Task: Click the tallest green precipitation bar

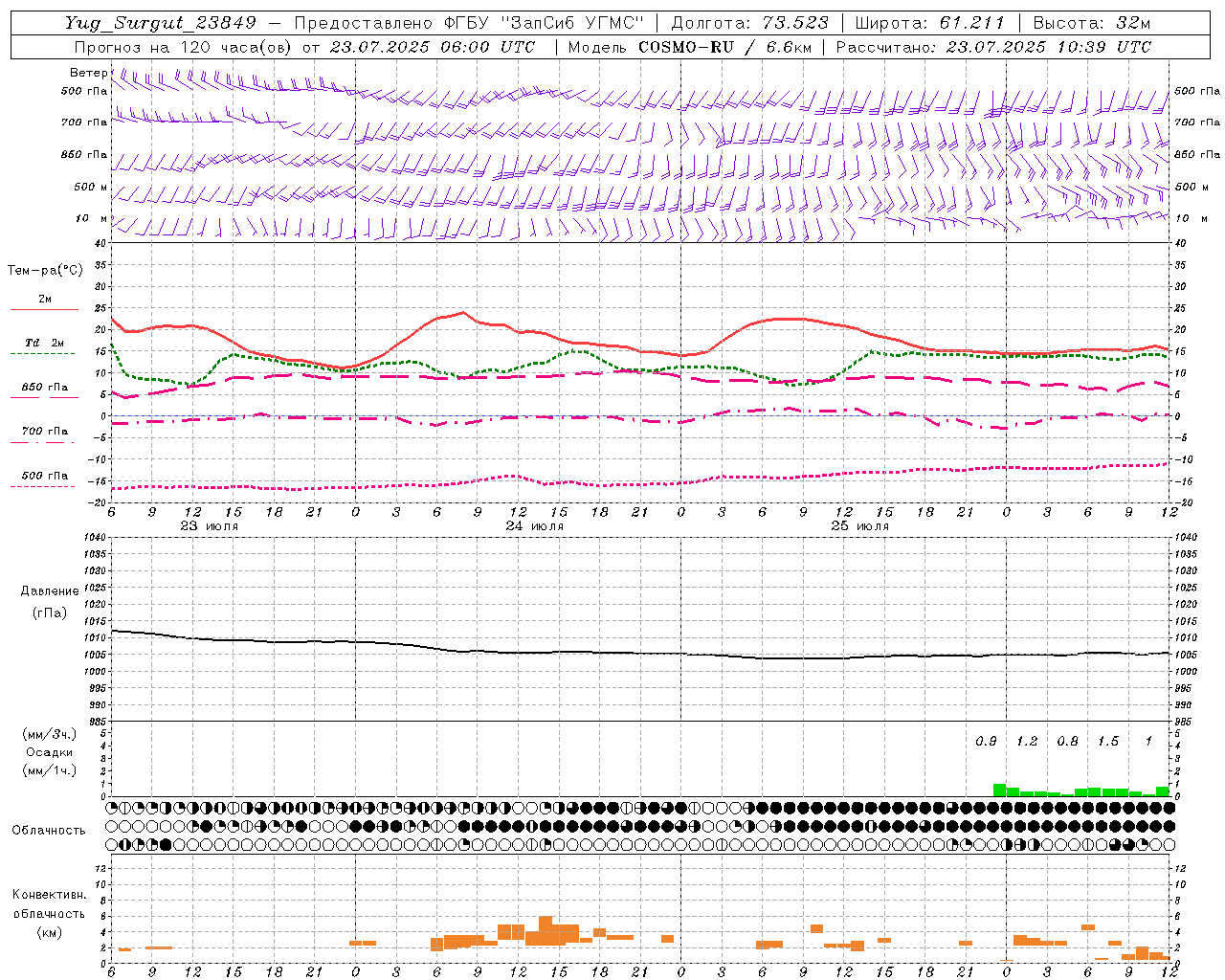Action: (x=999, y=790)
